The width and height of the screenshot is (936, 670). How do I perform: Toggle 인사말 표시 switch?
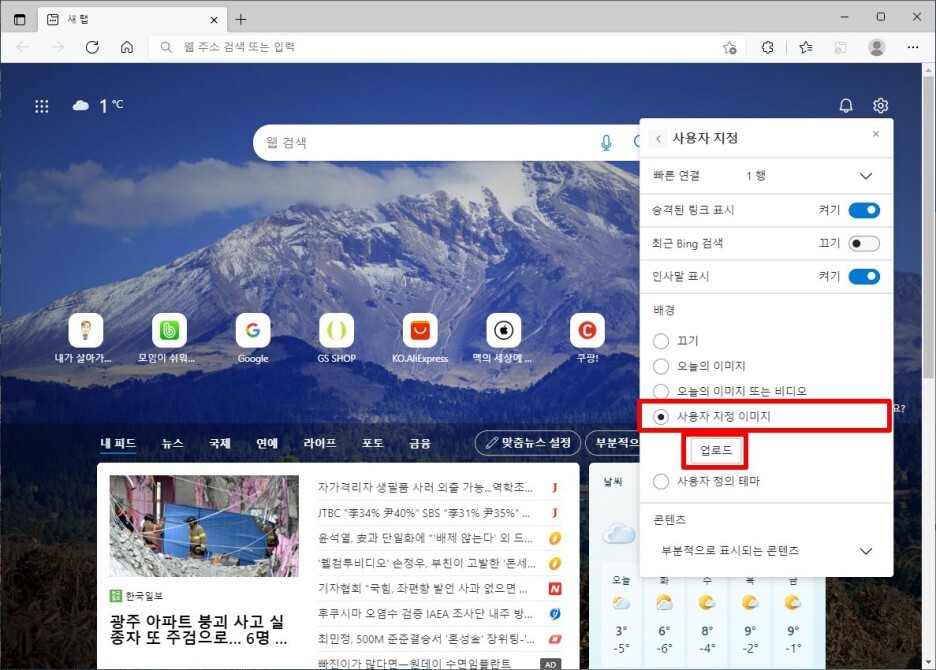(x=864, y=276)
